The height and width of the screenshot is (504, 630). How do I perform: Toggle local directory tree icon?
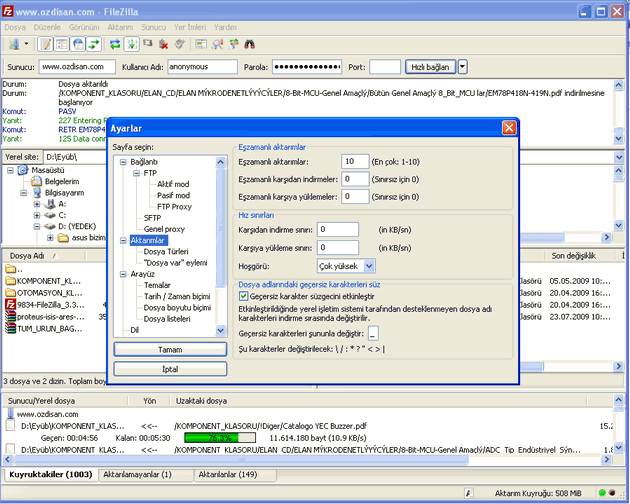[x=62, y=44]
